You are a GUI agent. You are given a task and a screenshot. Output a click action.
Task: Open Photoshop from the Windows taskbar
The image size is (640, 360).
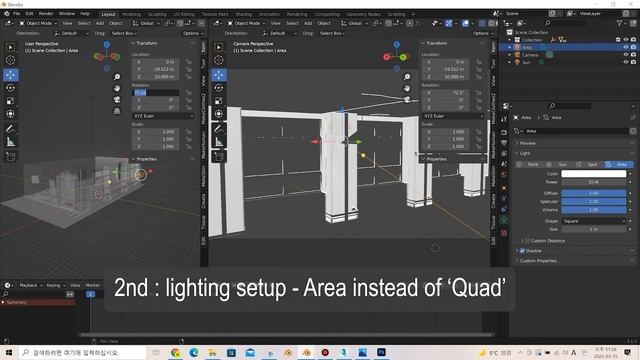tap(381, 352)
